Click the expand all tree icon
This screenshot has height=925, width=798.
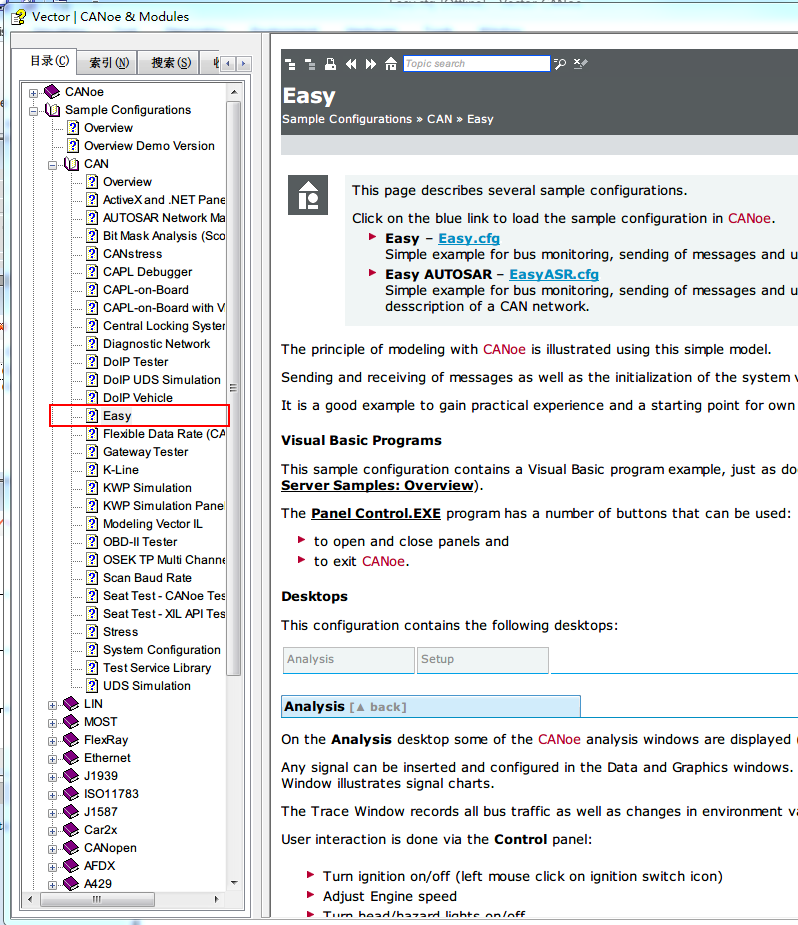tap(291, 64)
